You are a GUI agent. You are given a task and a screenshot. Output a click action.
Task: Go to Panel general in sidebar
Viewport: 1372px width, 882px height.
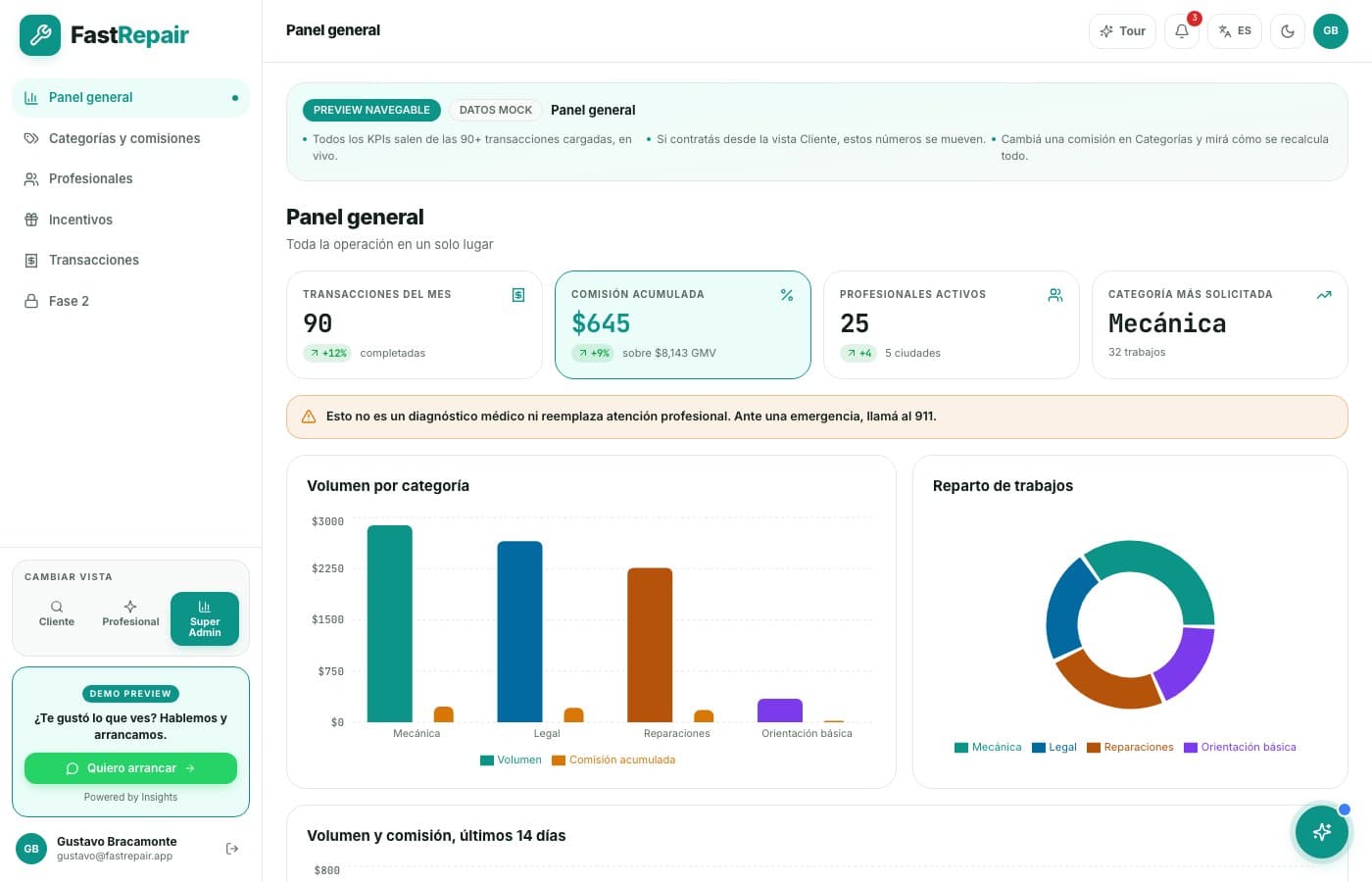pyautogui.click(x=130, y=98)
